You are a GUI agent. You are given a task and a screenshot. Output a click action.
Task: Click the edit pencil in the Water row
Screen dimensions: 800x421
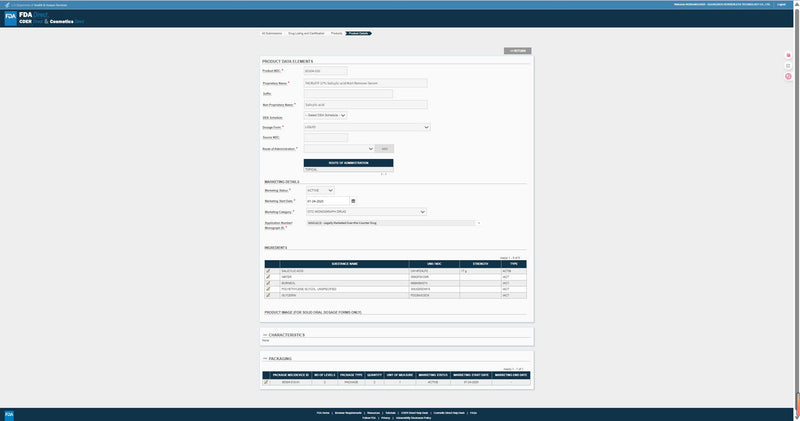(267, 277)
